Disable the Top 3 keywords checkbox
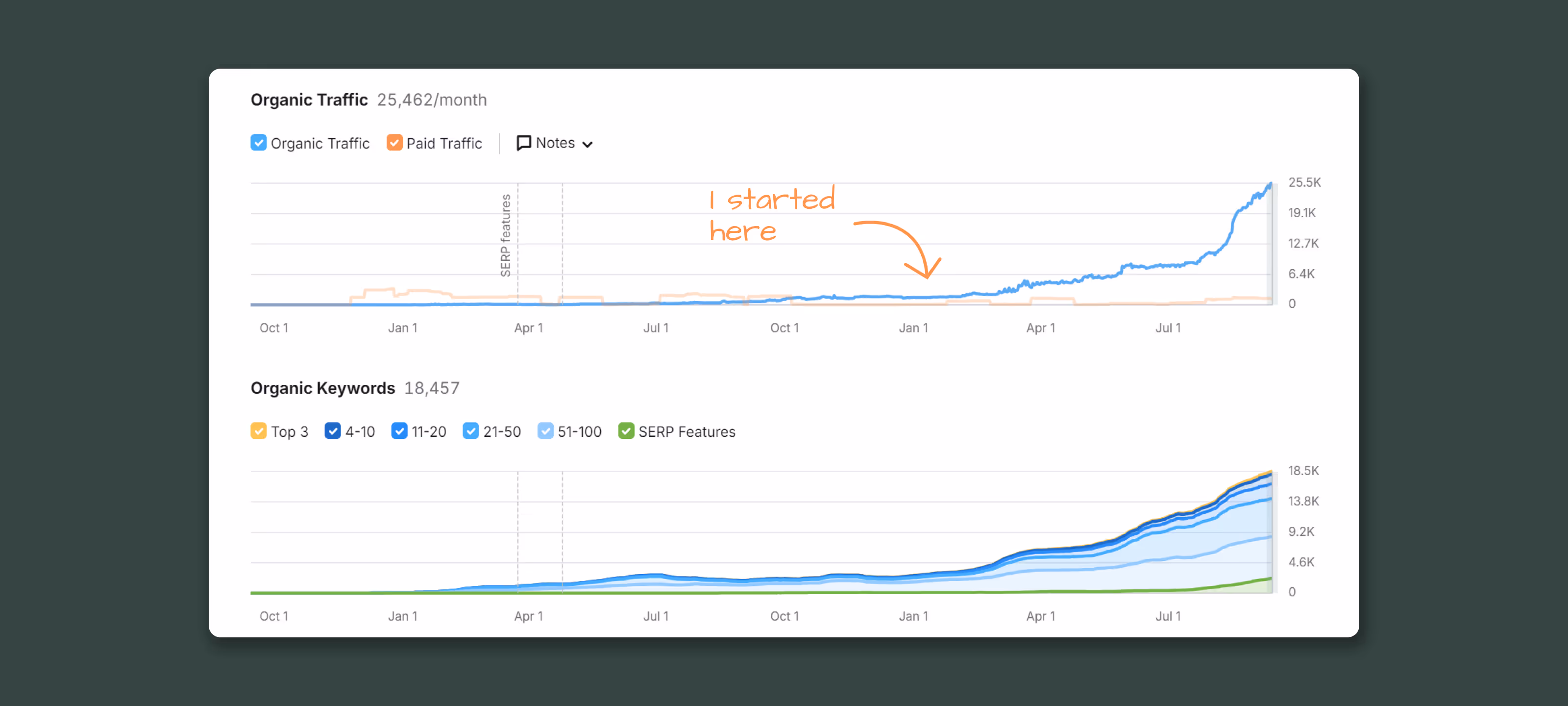1568x706 pixels. (258, 431)
